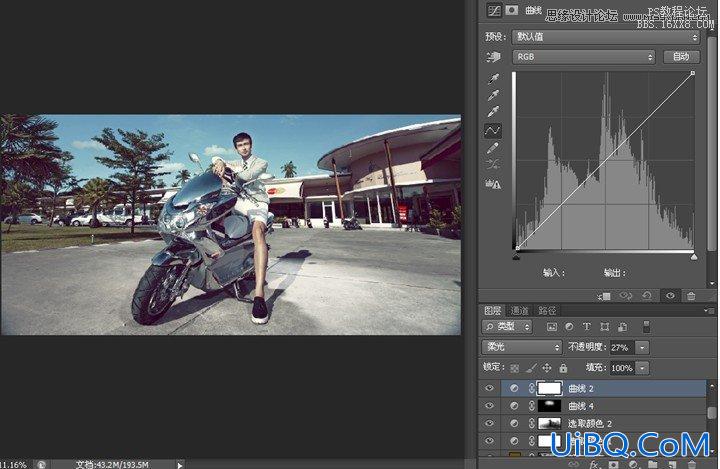The height and width of the screenshot is (469, 720).
Task: Open the opacity slider arrow
Action: [642, 347]
